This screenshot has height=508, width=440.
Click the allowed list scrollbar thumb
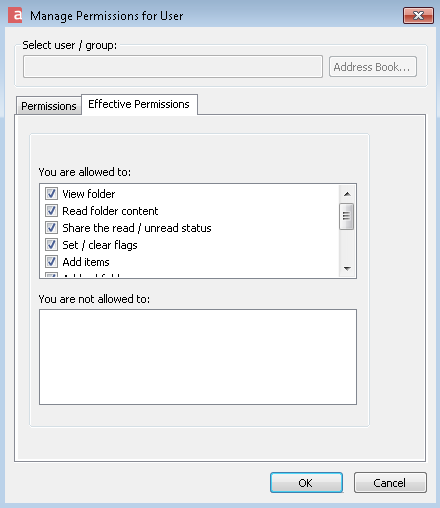pos(347,216)
